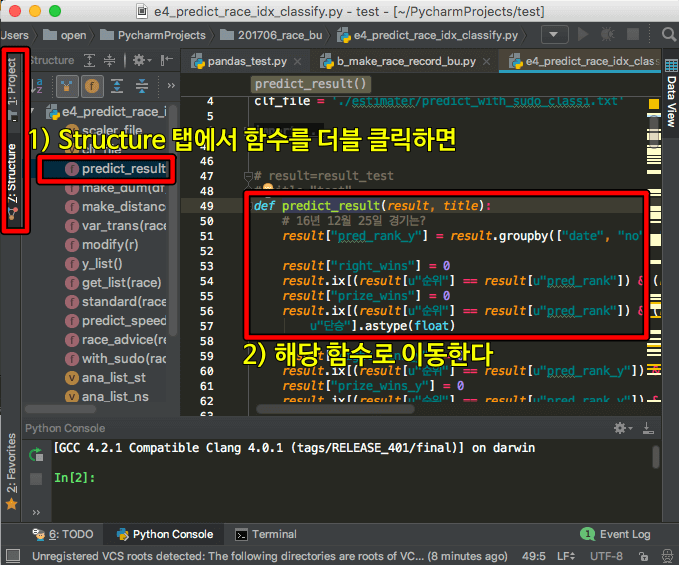Viewport: 679px width, 565px height.
Task: Close the b_make_race_record_bu.py tab
Action: 487,62
